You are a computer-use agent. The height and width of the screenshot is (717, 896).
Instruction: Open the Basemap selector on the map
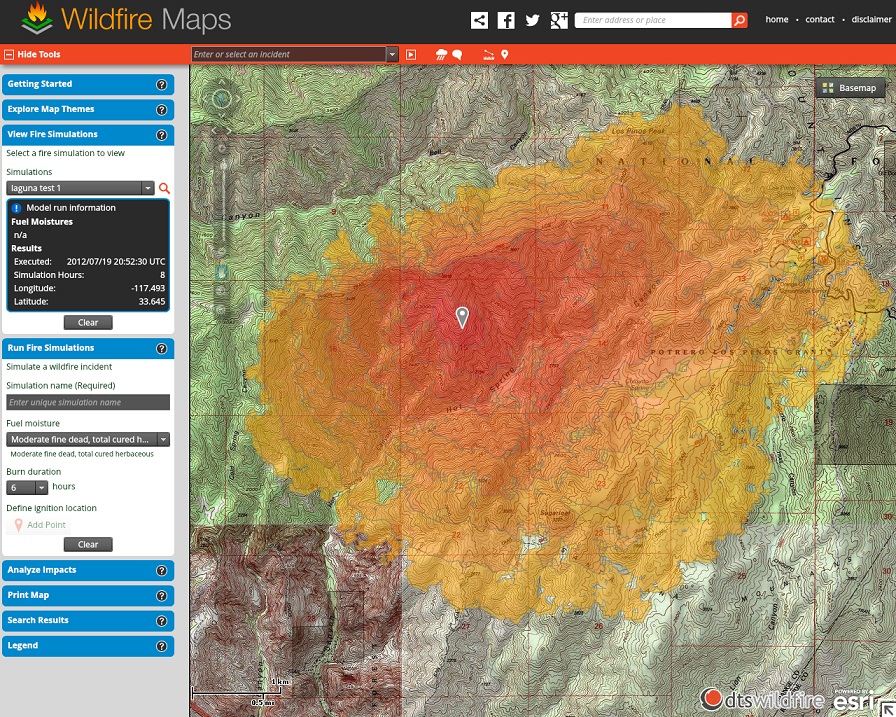pyautogui.click(x=851, y=87)
